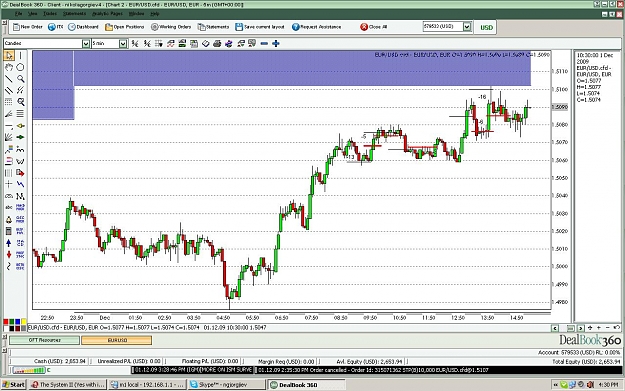Select the crosshair tool

[x=9, y=184]
